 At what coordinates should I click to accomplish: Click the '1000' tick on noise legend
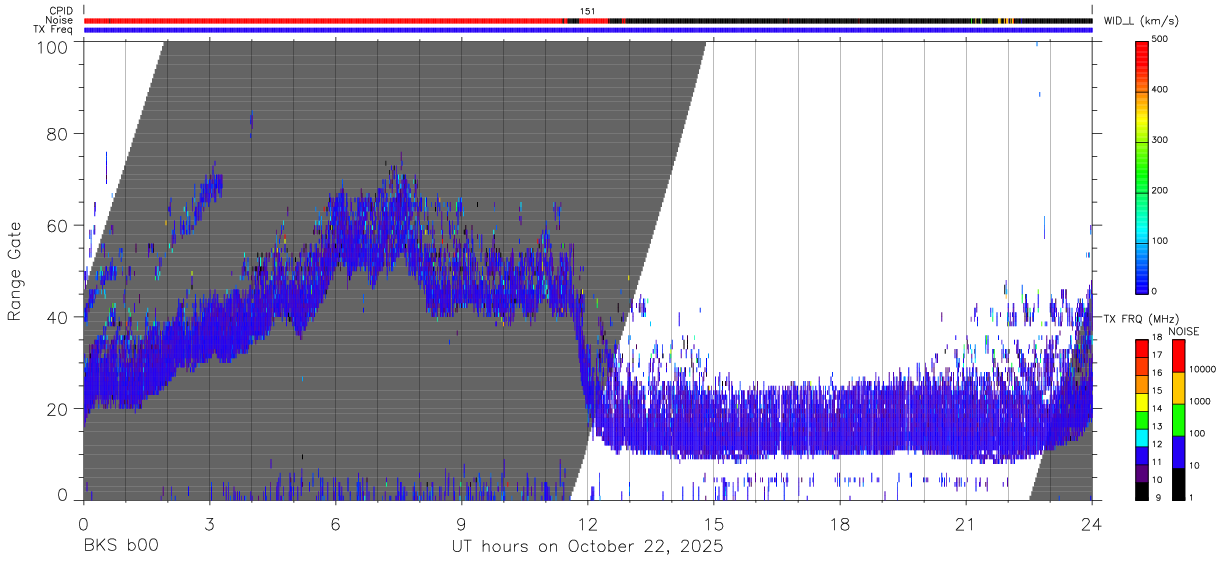point(1200,401)
